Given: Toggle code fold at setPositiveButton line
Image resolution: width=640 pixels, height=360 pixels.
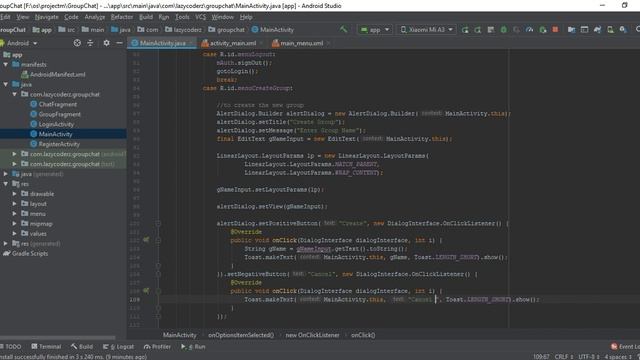Looking at the screenshot, I should [x=158, y=223].
